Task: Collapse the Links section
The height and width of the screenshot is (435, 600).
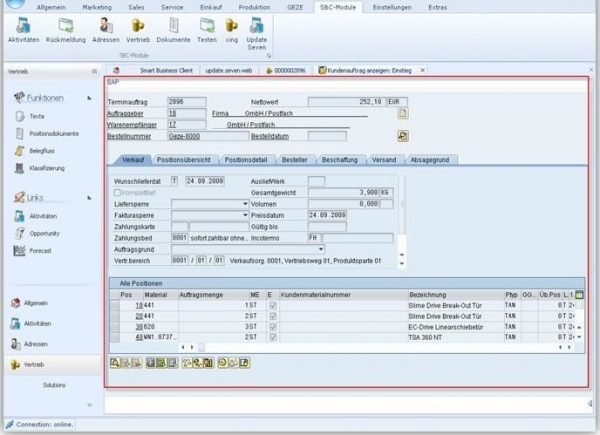Action: pos(89,198)
